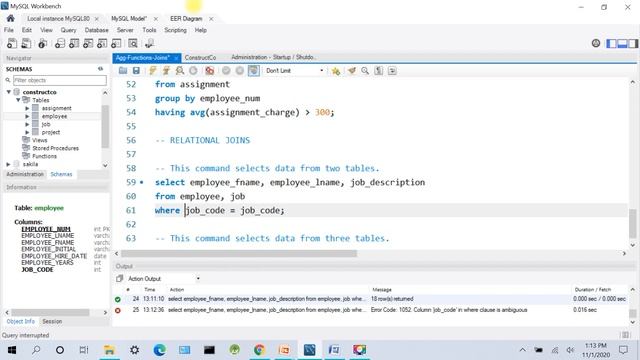
Task: Open Workbench preferences gear icon
Action: 596,43
